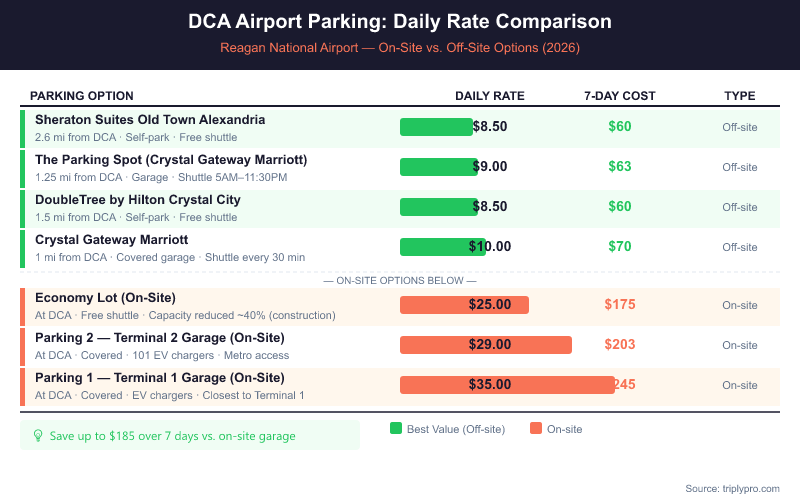Screen dimensions: 800x500
Task: Click the Economy Lot (On-Site) title
Action: [105, 298]
